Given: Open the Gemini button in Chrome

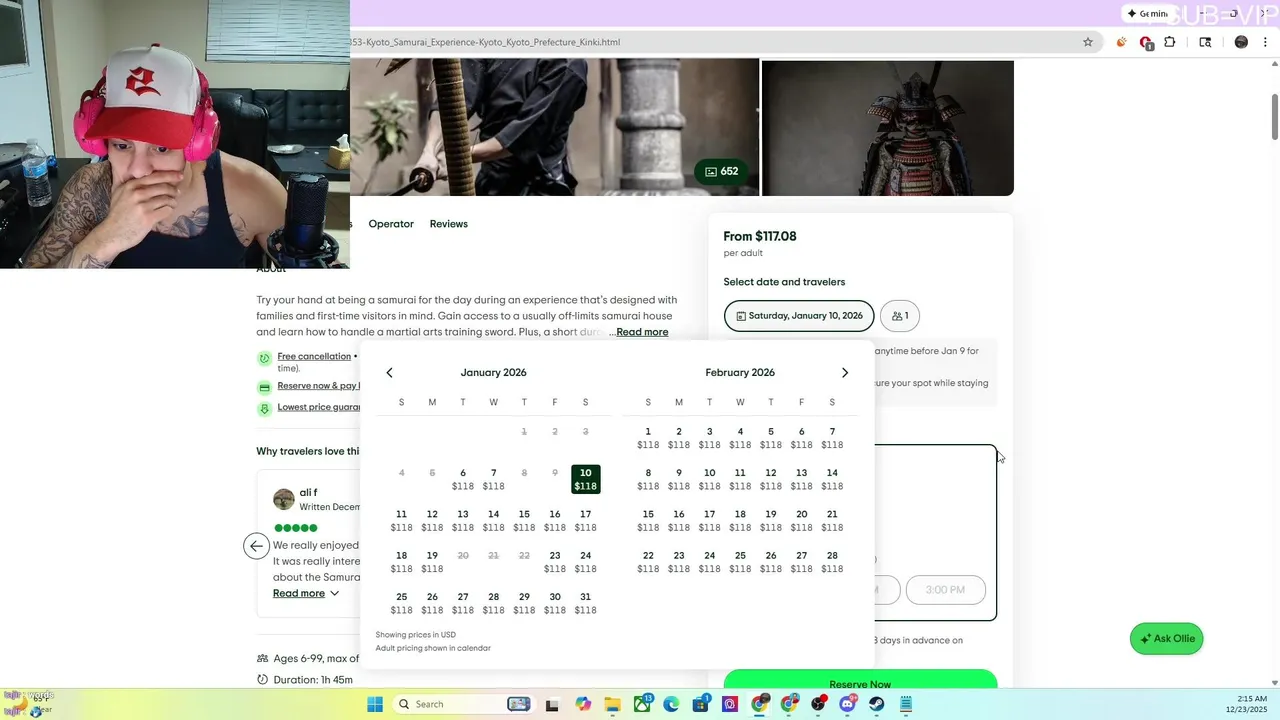Looking at the screenshot, I should pos(1147,14).
